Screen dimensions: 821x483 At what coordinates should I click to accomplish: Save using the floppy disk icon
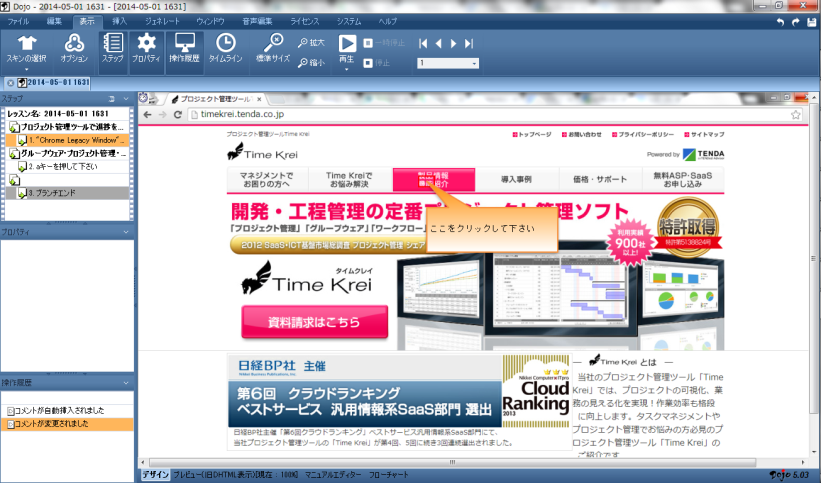[812, 22]
